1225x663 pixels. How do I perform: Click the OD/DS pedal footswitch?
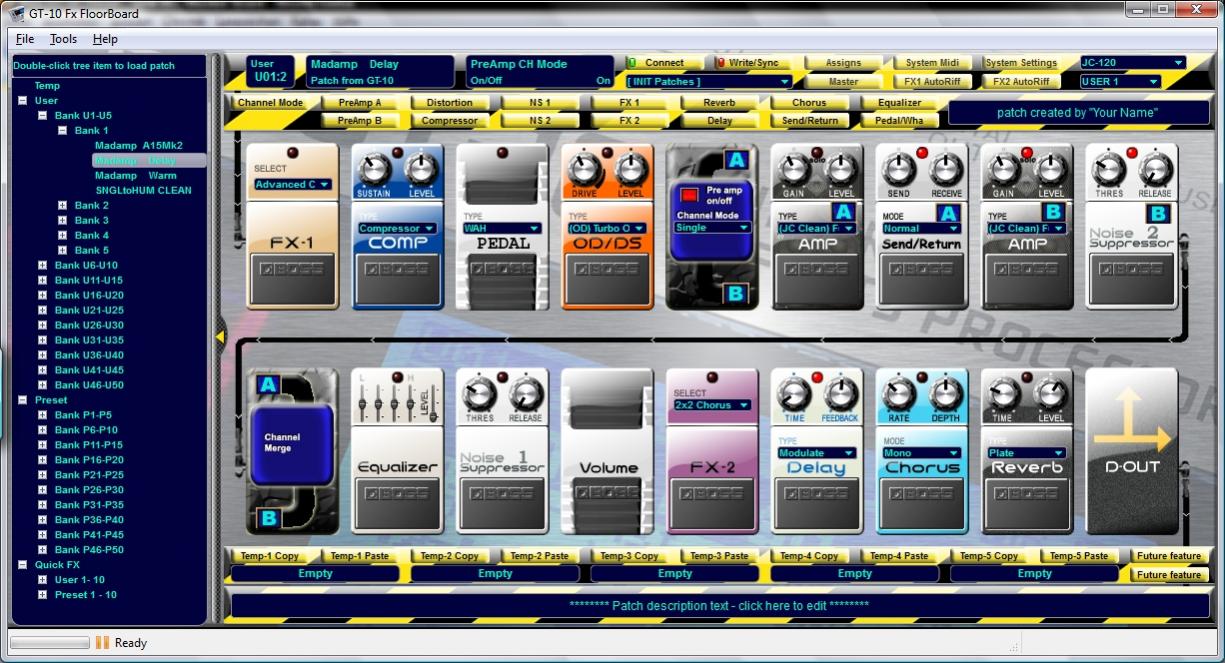[607, 276]
